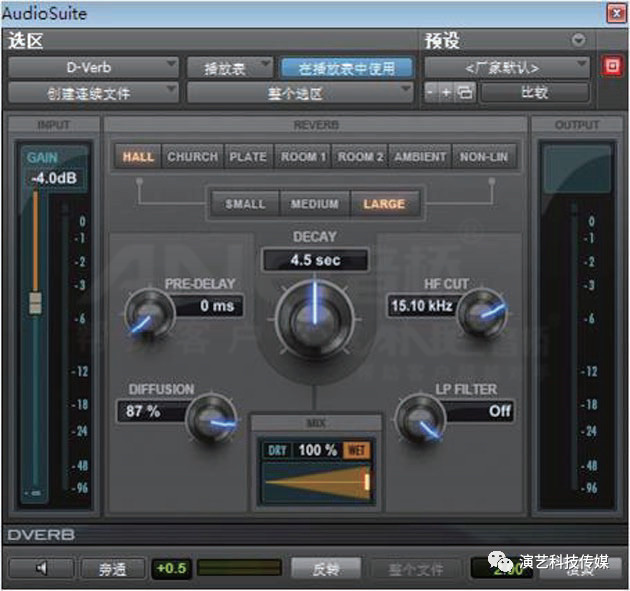Viewport: 630px width, 591px height.
Task: Select the LARGE room size
Action: [384, 204]
